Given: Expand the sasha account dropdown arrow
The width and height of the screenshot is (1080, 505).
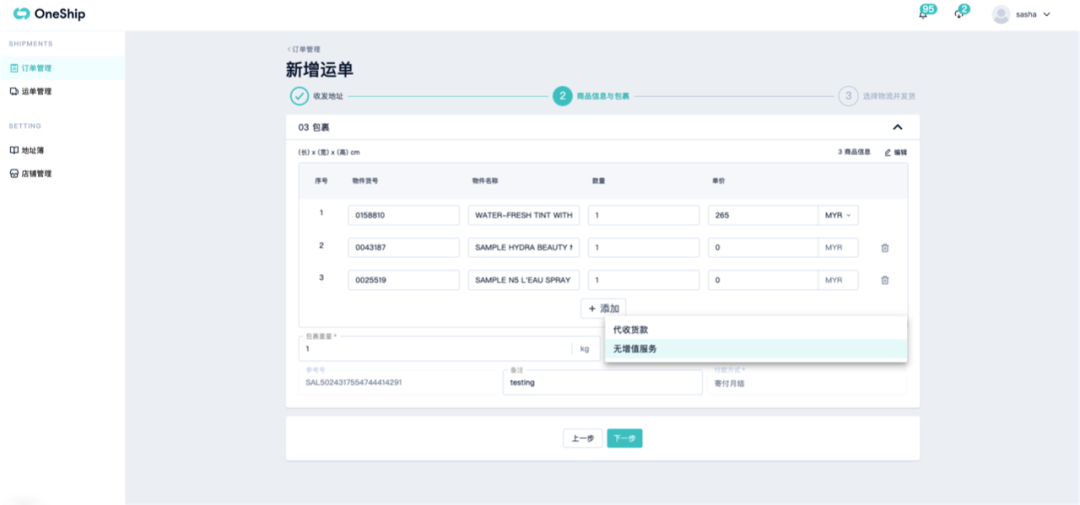Looking at the screenshot, I should click(1047, 14).
